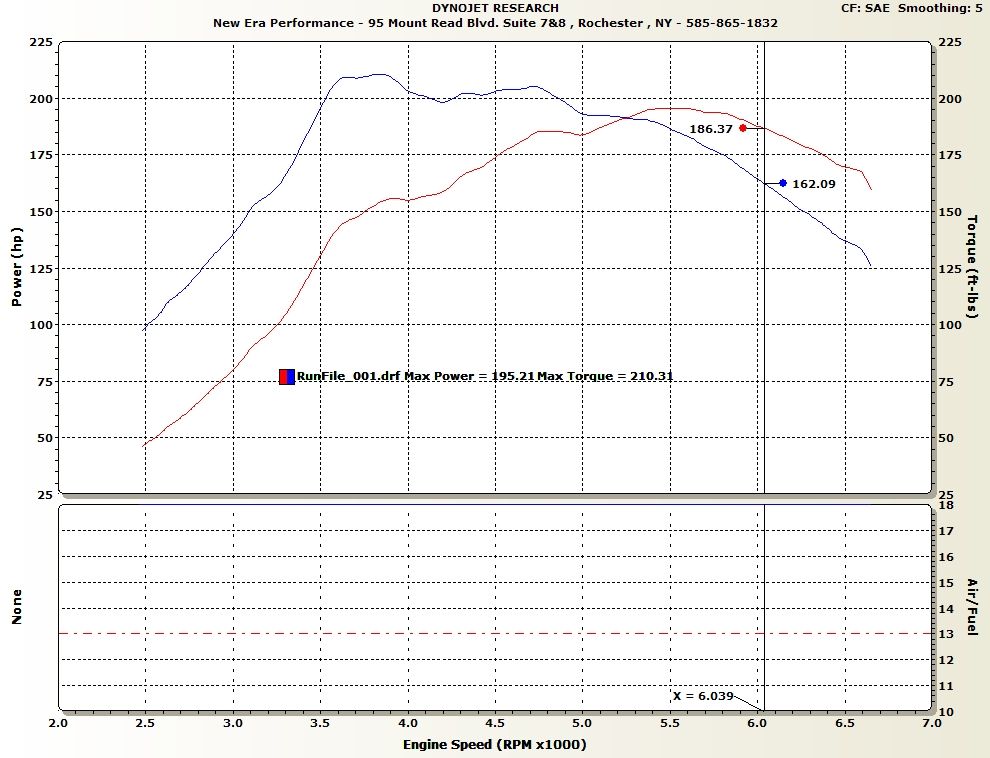
Task: Click the blue power curve legend square
Action: pos(290,377)
